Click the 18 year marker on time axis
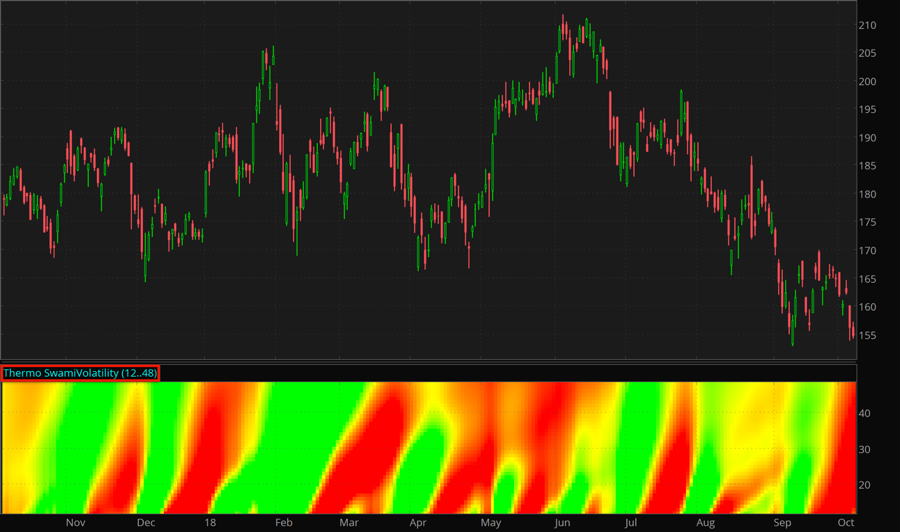 pos(211,522)
